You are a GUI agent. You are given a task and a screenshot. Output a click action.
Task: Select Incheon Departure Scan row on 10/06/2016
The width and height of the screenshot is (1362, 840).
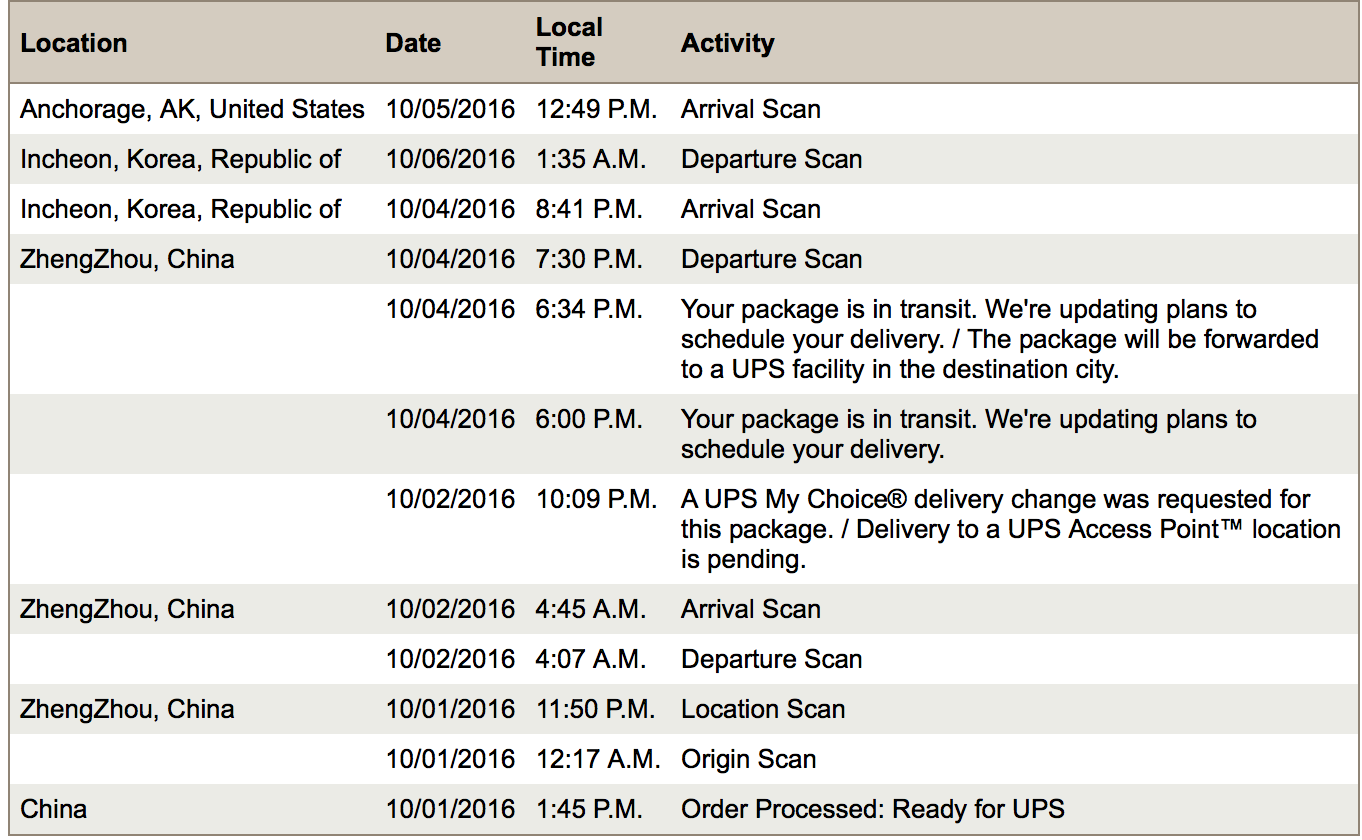click(681, 159)
